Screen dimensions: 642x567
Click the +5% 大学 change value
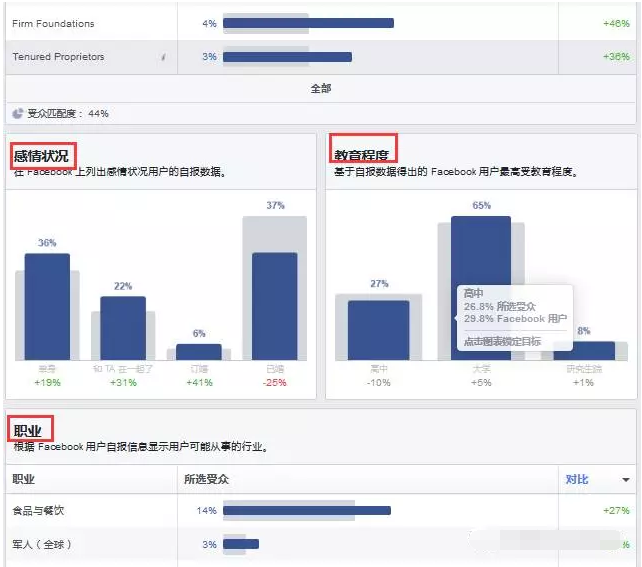click(x=481, y=382)
